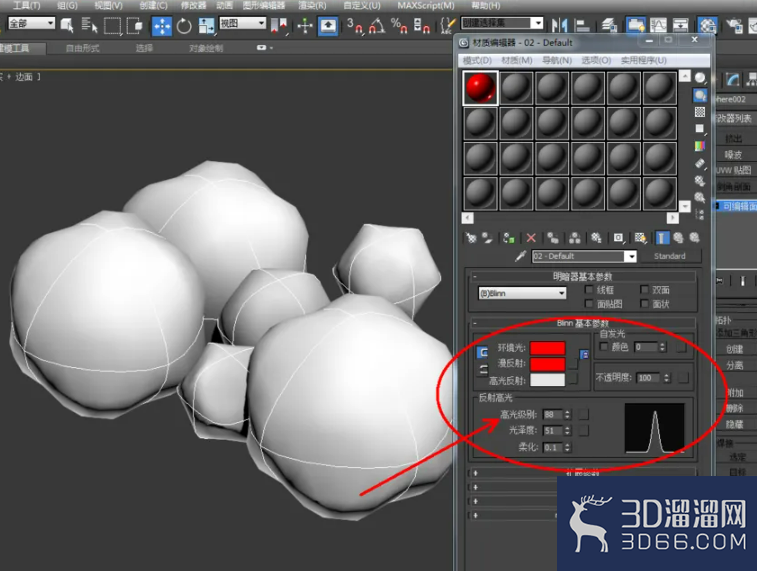Click the 高光级别 map slot button
Viewport: 757px width, 571px height.
[584, 415]
